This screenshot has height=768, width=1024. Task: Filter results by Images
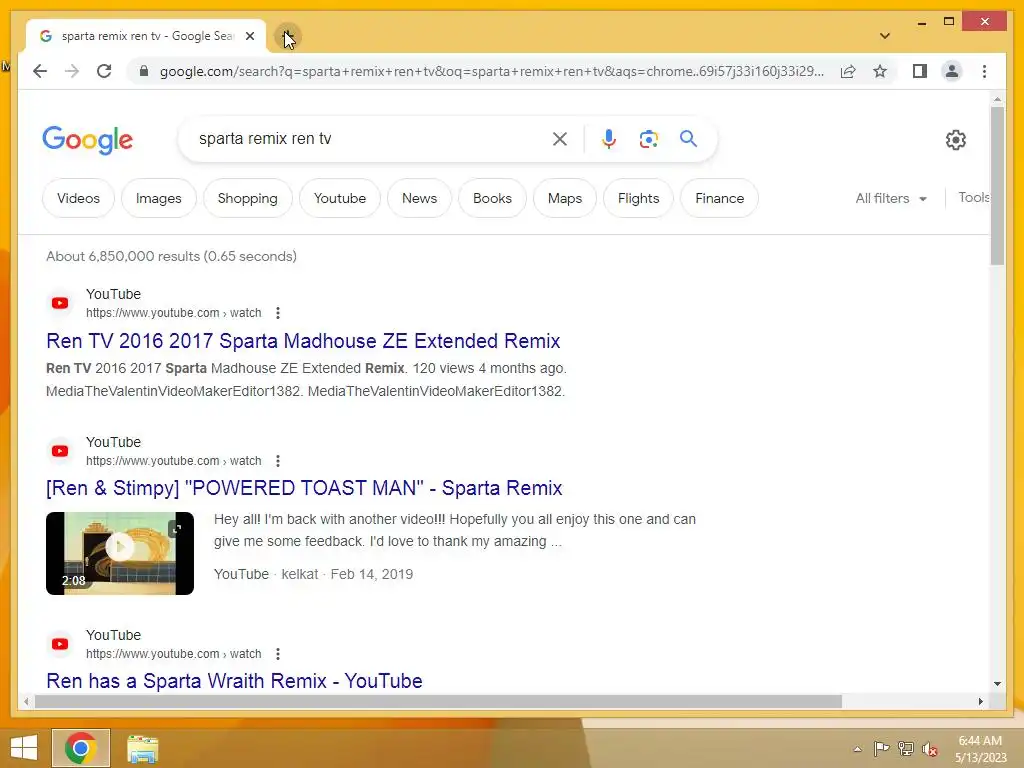pyautogui.click(x=159, y=199)
